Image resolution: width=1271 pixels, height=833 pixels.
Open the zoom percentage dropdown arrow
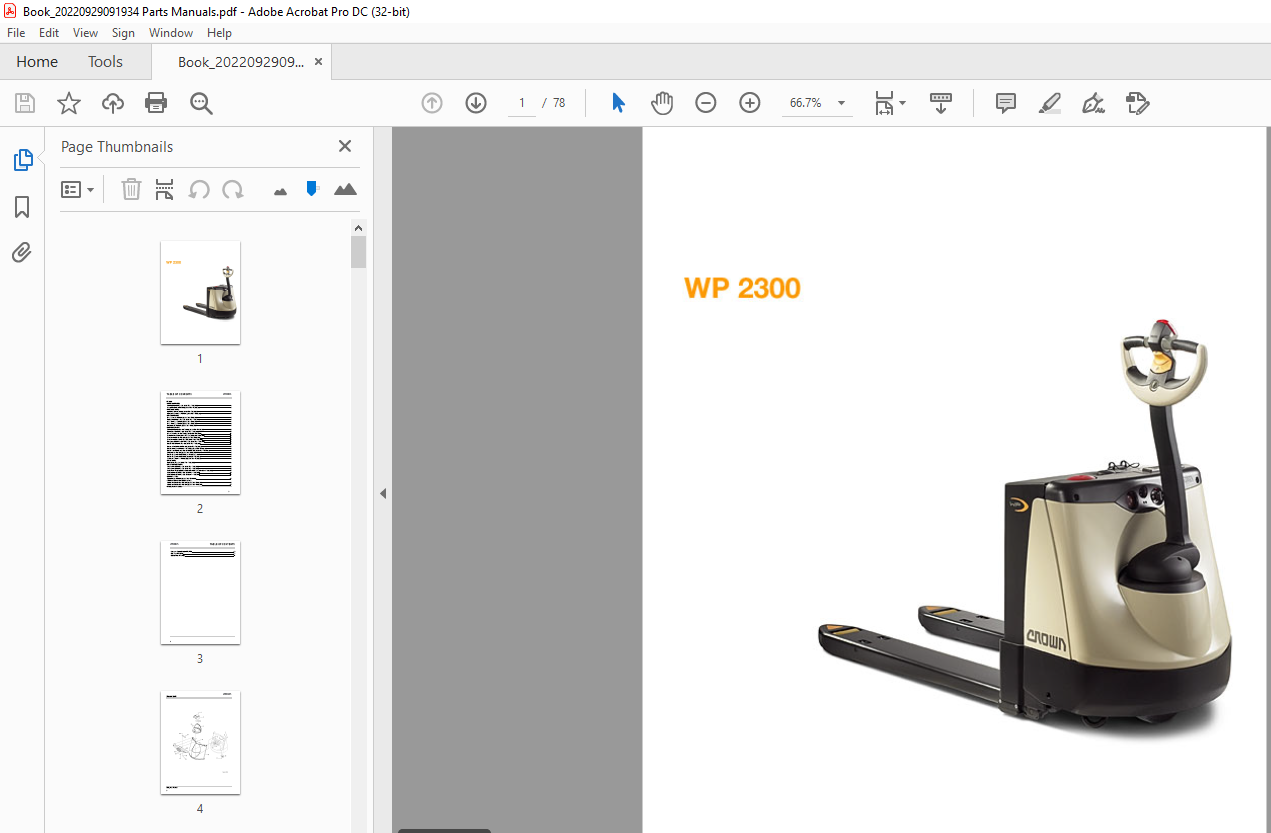click(x=841, y=103)
